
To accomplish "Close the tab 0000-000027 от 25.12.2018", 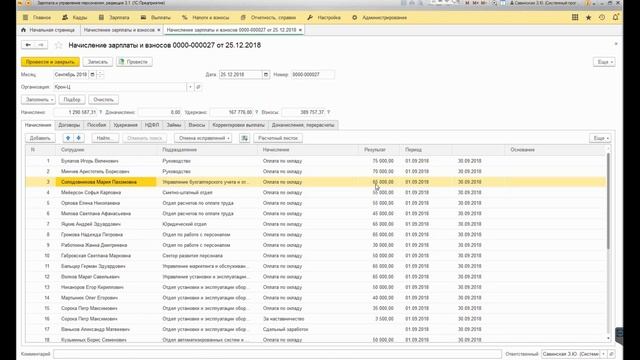I will pyautogui.click(x=300, y=30).
